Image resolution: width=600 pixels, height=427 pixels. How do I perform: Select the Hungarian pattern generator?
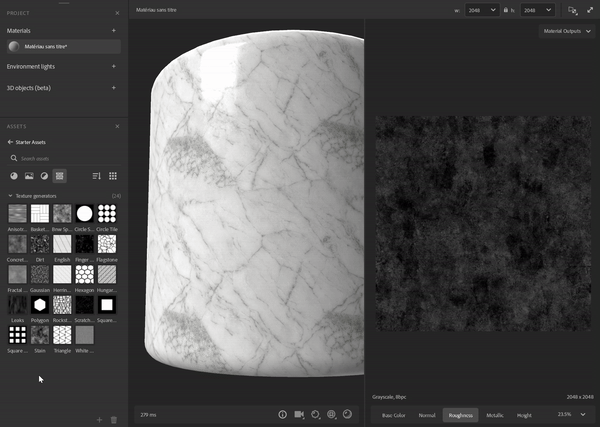[107, 274]
